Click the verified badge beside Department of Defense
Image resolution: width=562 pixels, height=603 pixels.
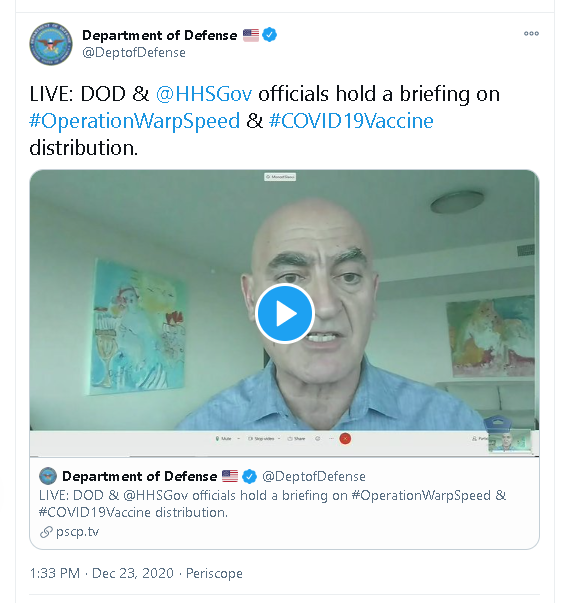coord(269,35)
